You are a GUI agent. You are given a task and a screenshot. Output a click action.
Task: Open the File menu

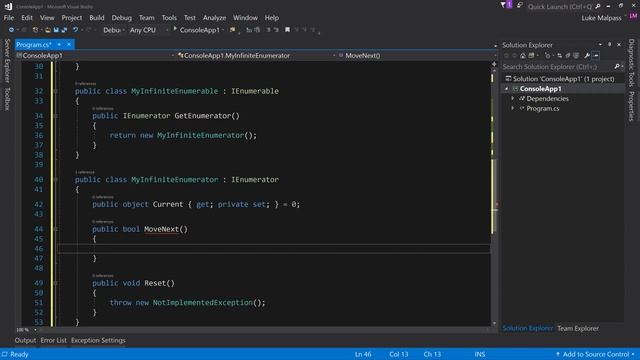[x=9, y=18]
